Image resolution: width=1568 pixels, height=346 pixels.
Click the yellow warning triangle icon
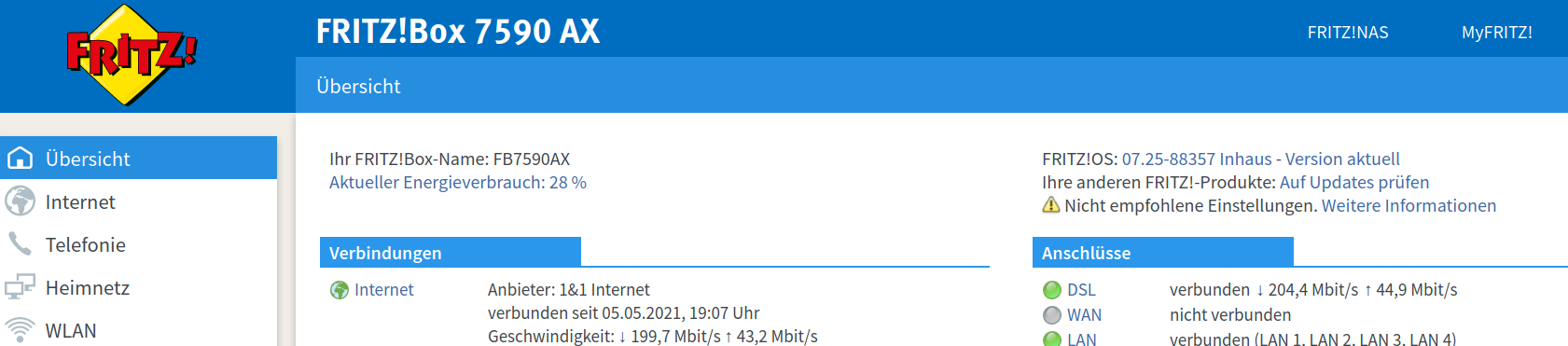point(1051,205)
